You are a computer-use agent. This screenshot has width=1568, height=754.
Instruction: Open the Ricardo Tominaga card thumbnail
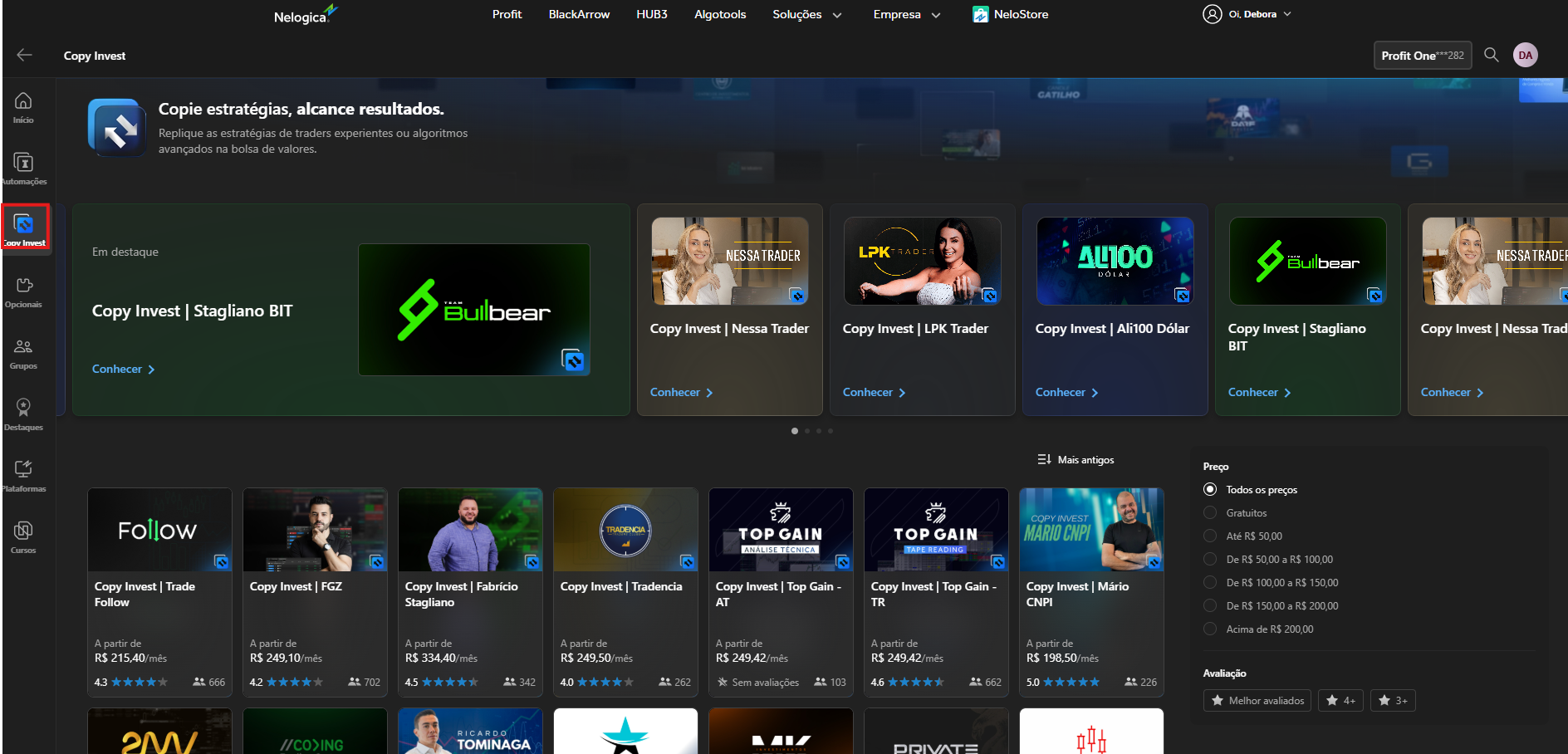click(470, 731)
